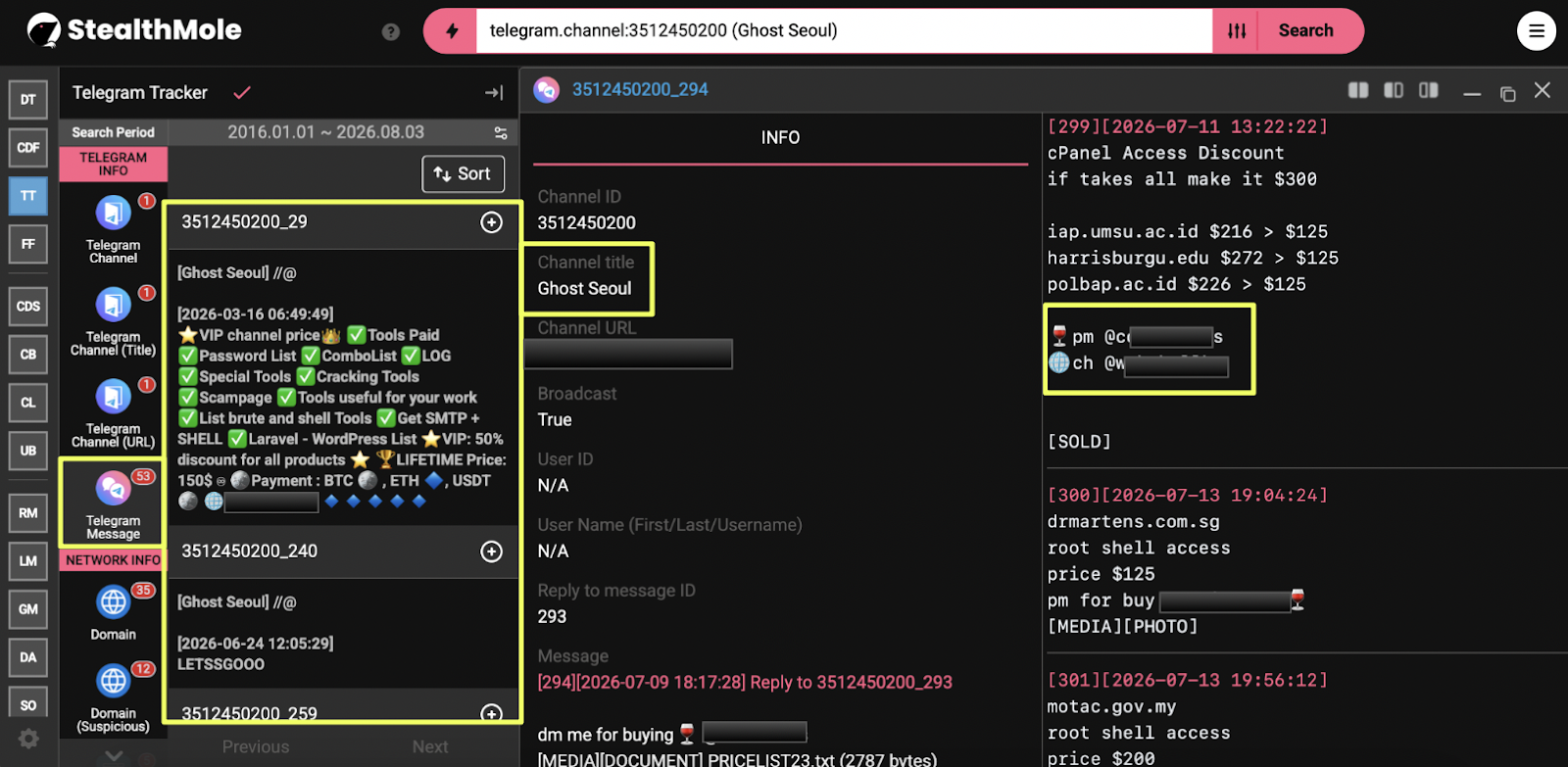Select motac.gov.my line in message 301
This screenshot has height=767, width=1568.
[1112, 707]
